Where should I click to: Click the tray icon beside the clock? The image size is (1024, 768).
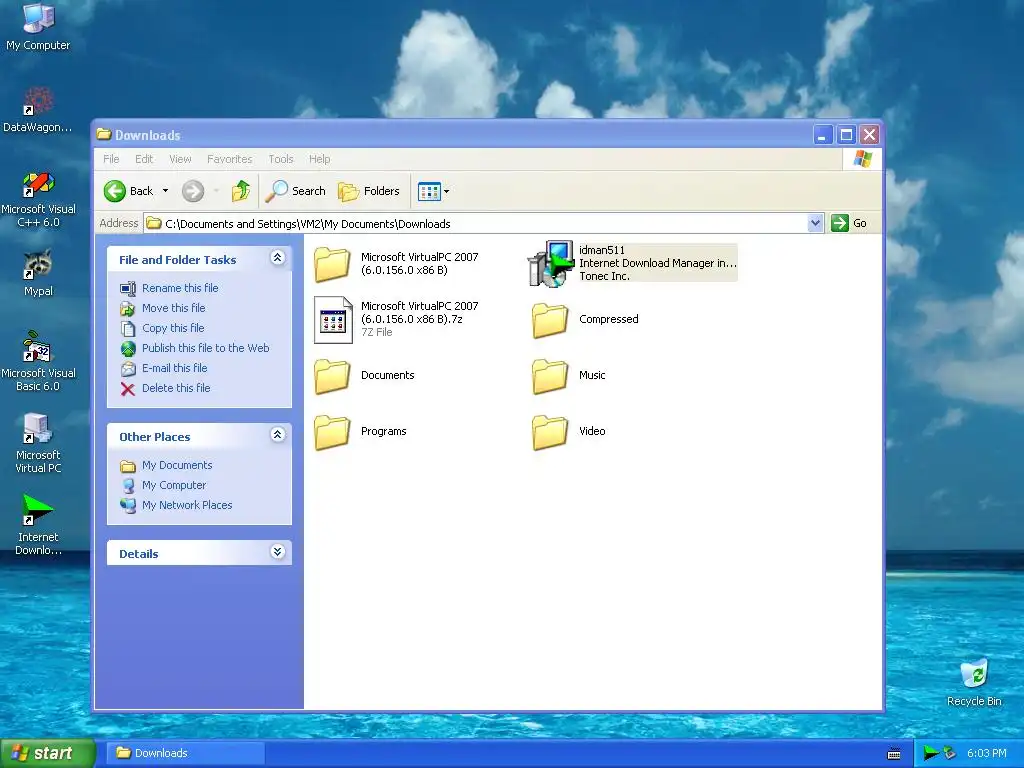pos(950,753)
